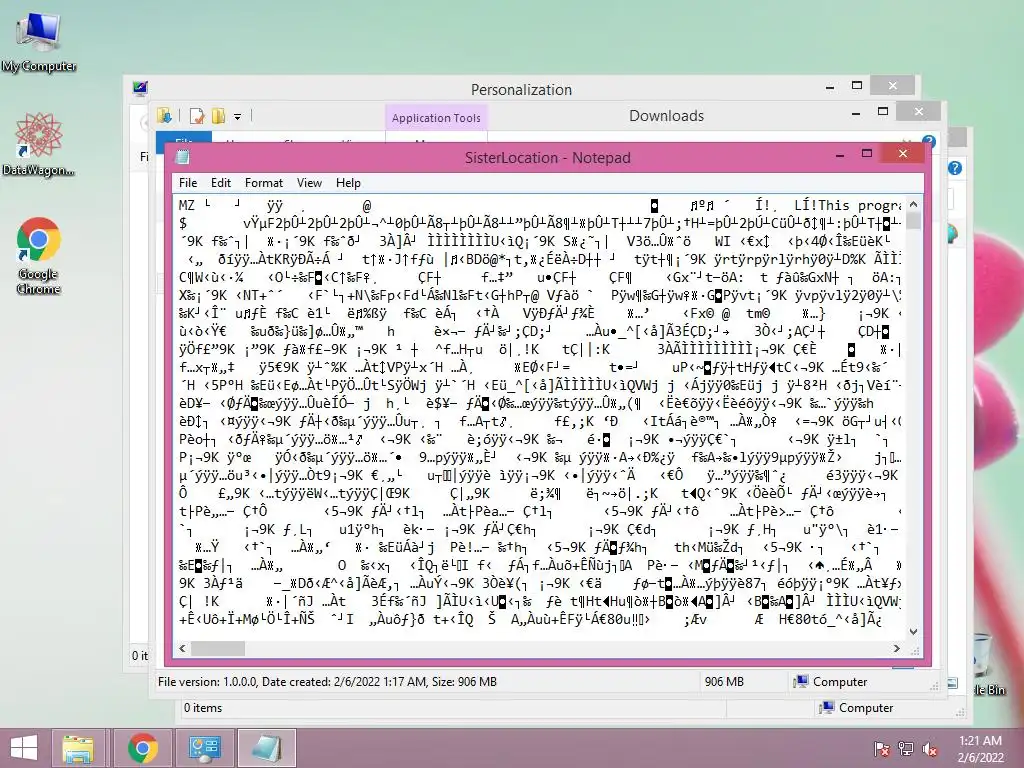The width and height of the screenshot is (1024, 768).
Task: Click the Notepad vertical scrollbar up arrow
Action: [914, 204]
